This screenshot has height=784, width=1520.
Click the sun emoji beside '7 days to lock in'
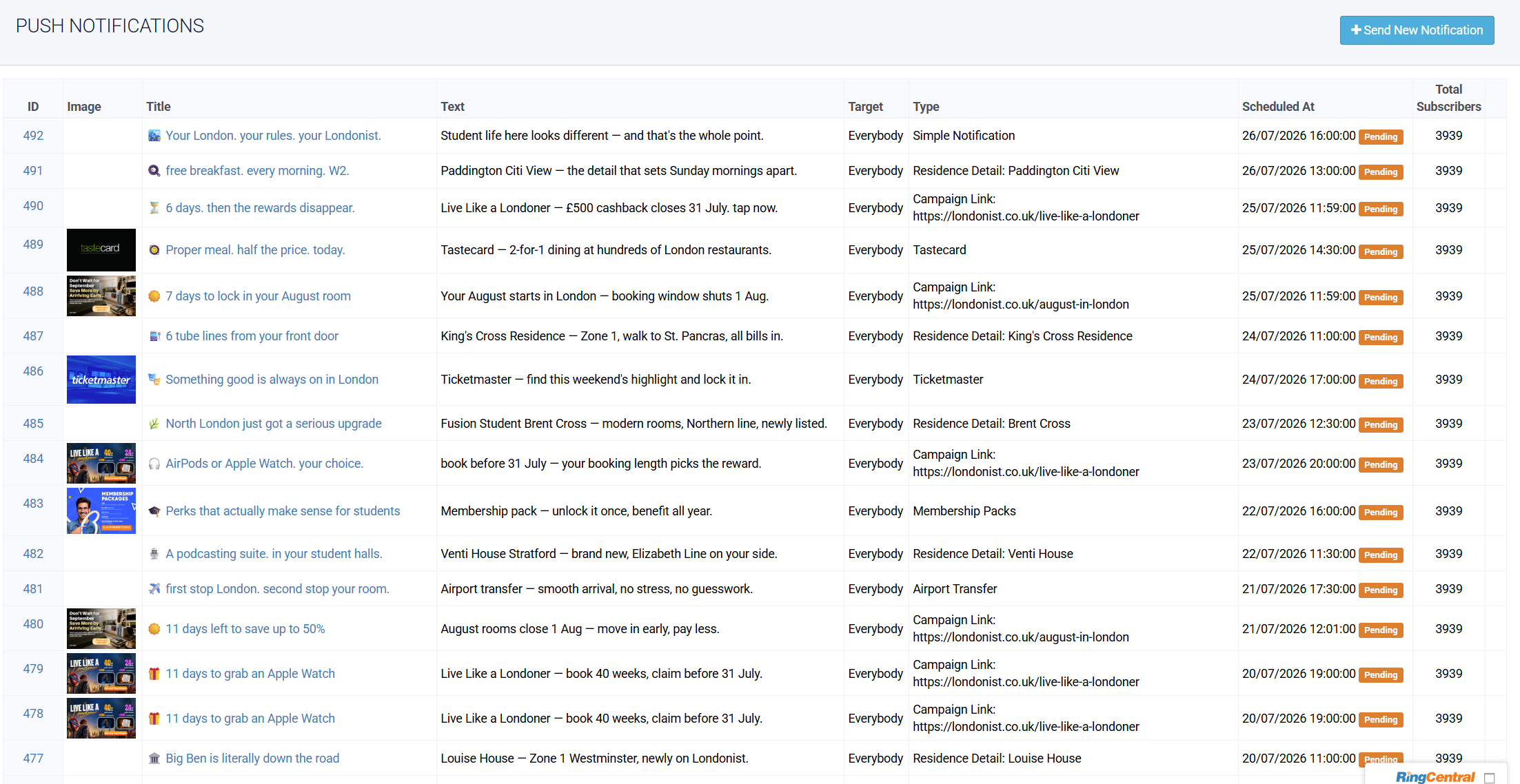coord(154,296)
